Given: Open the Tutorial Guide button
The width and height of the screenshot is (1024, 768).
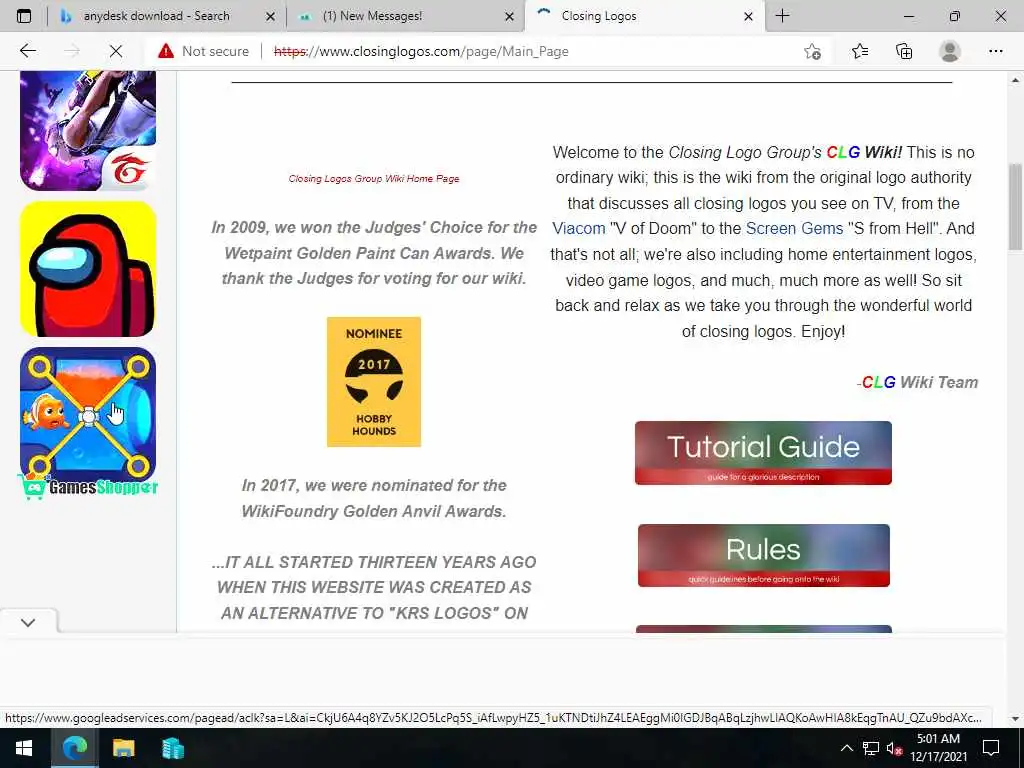Looking at the screenshot, I should tap(763, 453).
